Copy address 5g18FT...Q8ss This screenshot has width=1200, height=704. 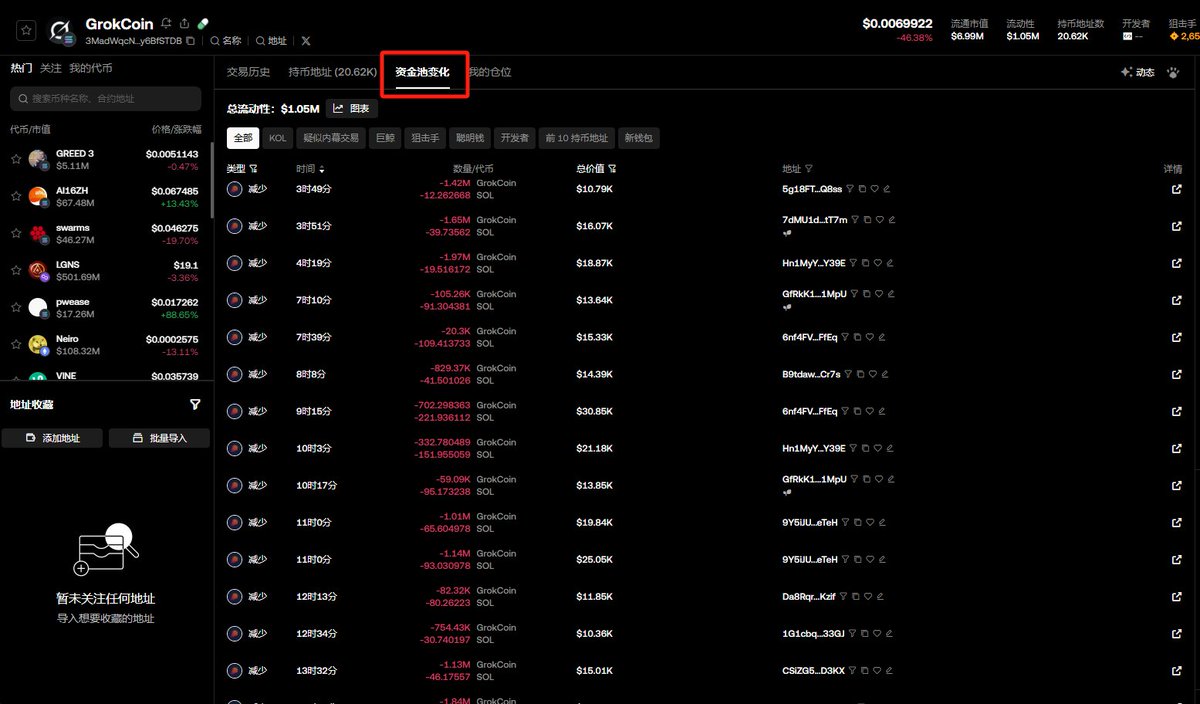click(863, 188)
